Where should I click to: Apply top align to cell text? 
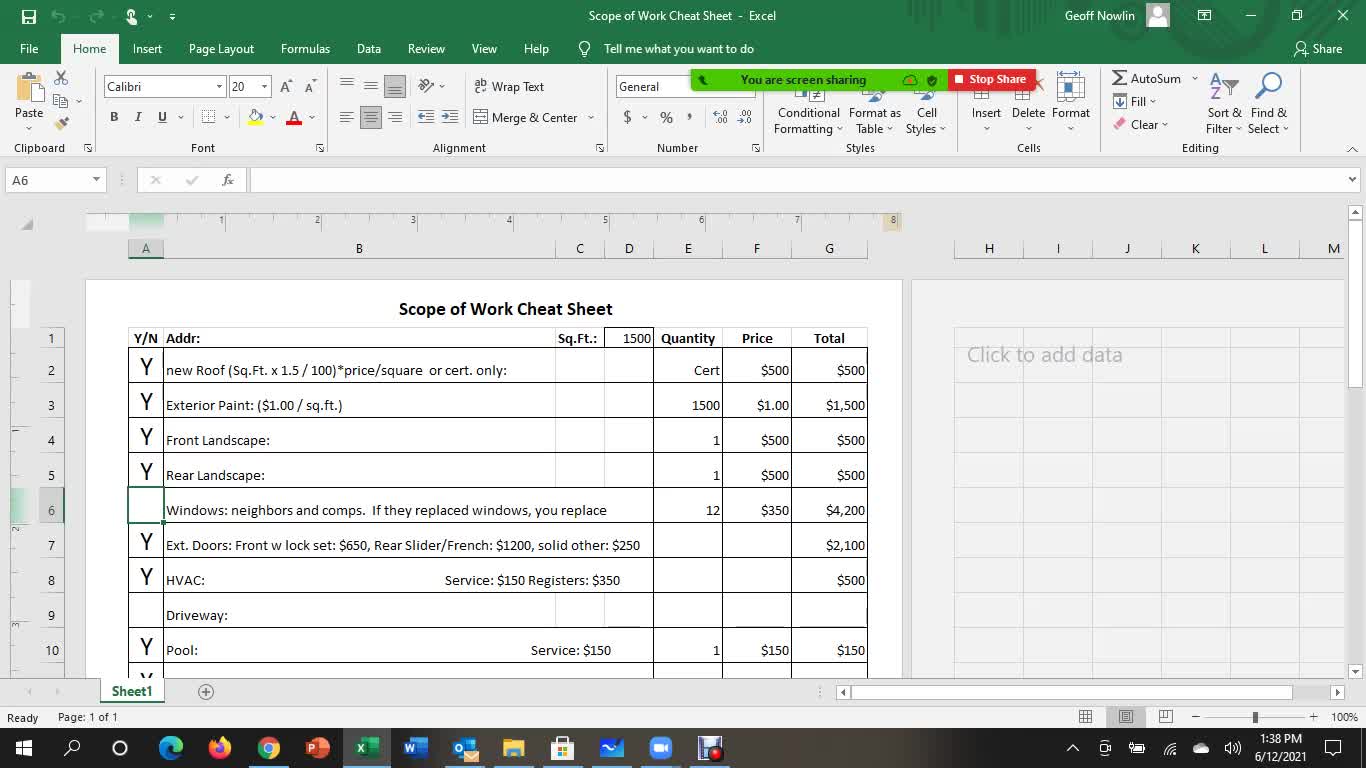[x=347, y=86]
